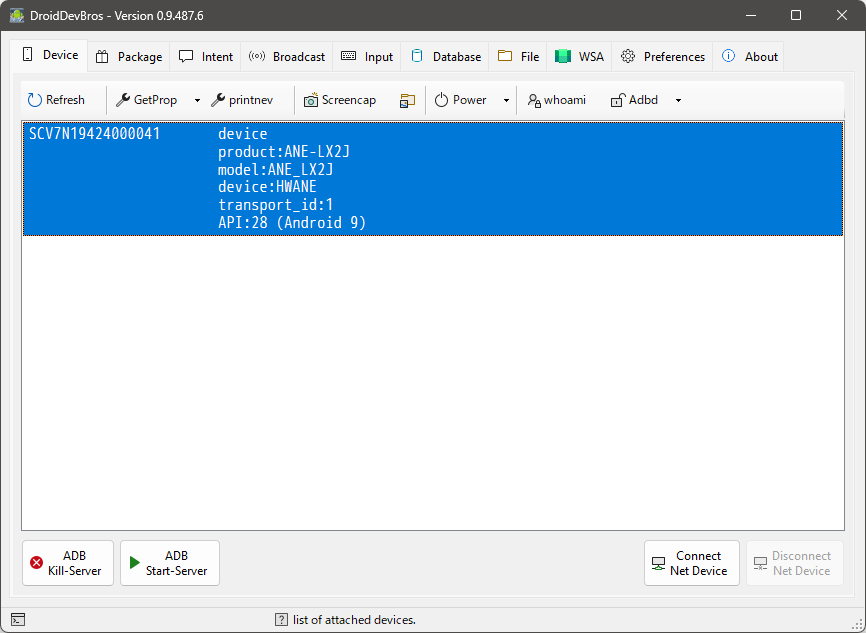The width and height of the screenshot is (866, 633).
Task: Click the Adbd unlock button
Action: (x=634, y=100)
